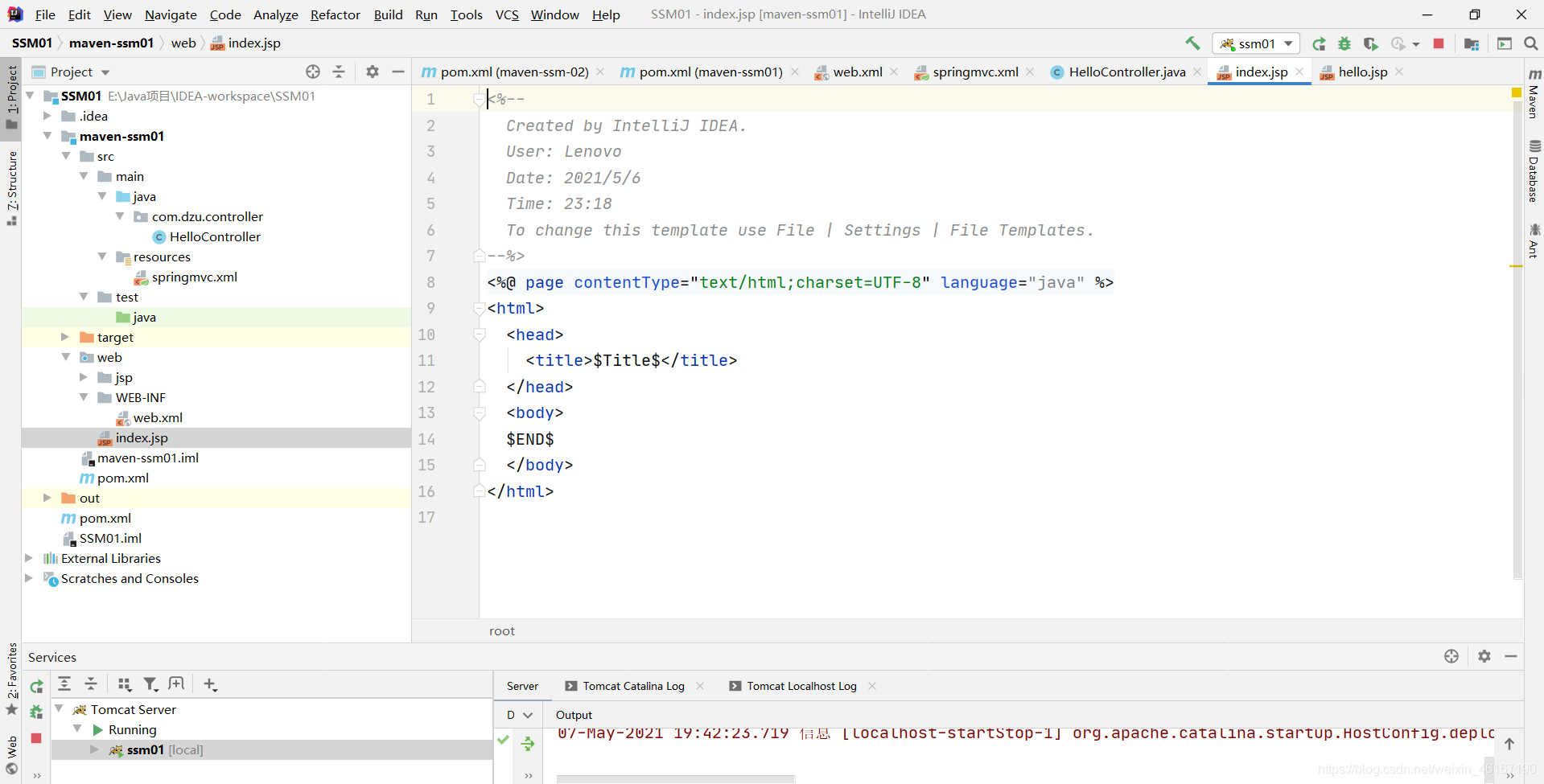This screenshot has height=784, width=1544.
Task: Open the Ant tool window
Action: point(1534,240)
